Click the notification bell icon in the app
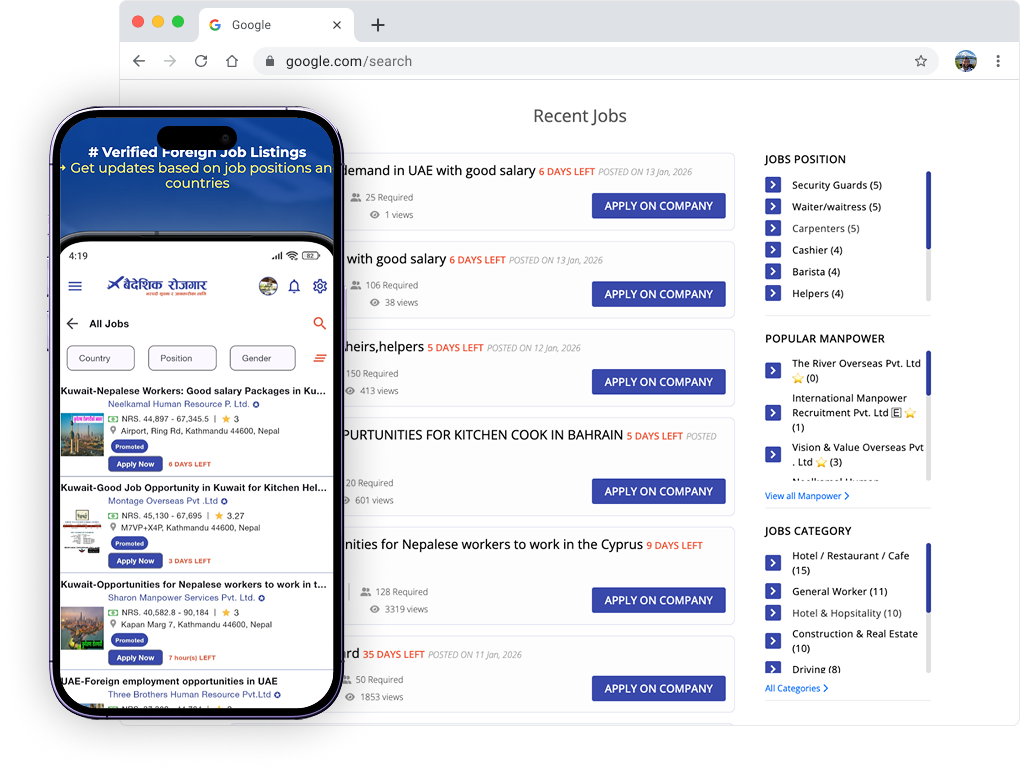 (294, 286)
